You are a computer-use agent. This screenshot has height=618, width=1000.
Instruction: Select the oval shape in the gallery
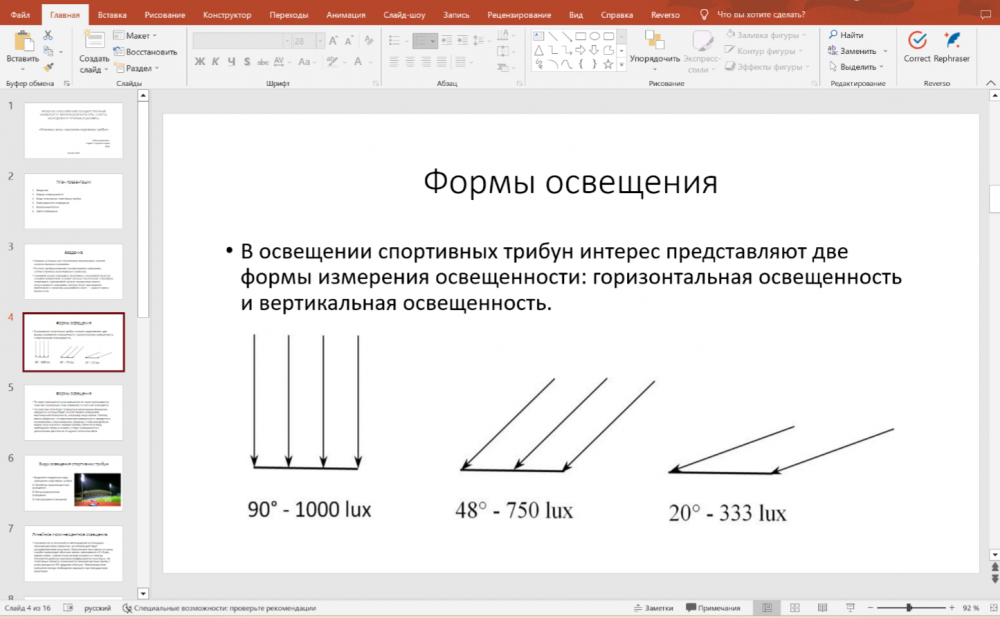594,36
